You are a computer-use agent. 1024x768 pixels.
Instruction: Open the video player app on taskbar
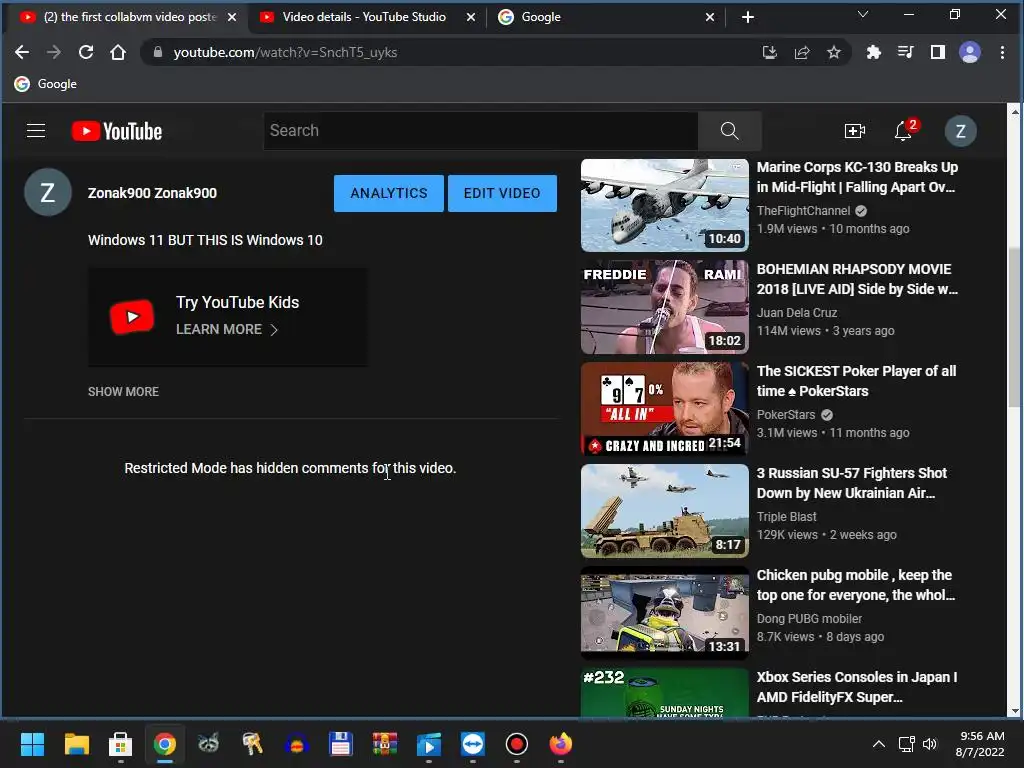point(428,744)
